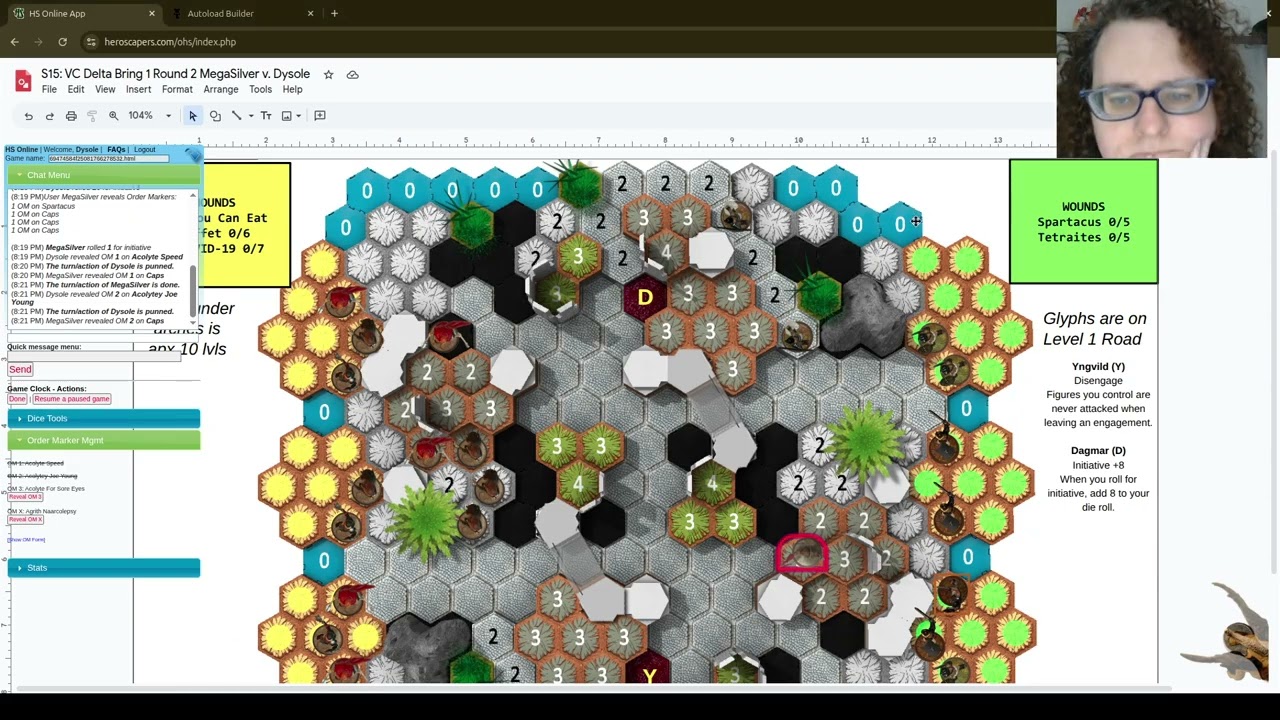Image resolution: width=1280 pixels, height=720 pixels.
Task: Click Resume a paused game button
Action: pos(72,399)
